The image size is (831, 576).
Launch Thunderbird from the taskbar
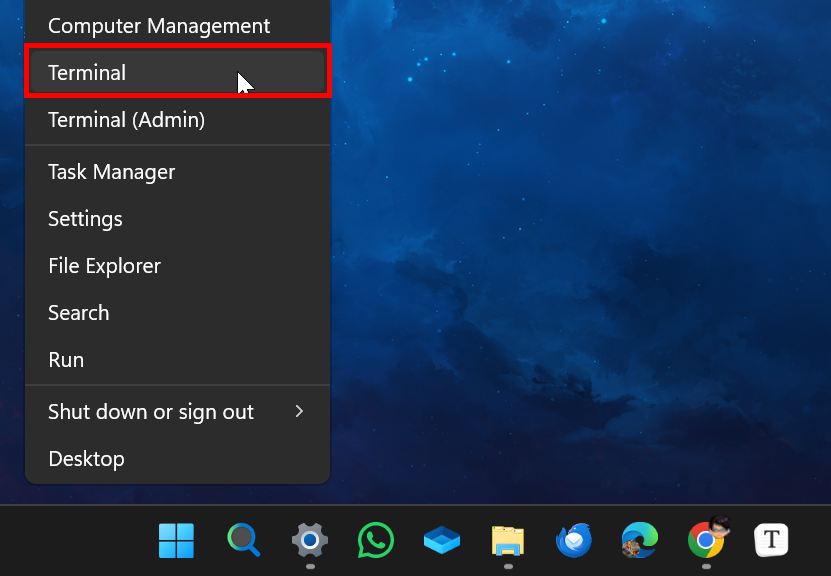pos(574,540)
